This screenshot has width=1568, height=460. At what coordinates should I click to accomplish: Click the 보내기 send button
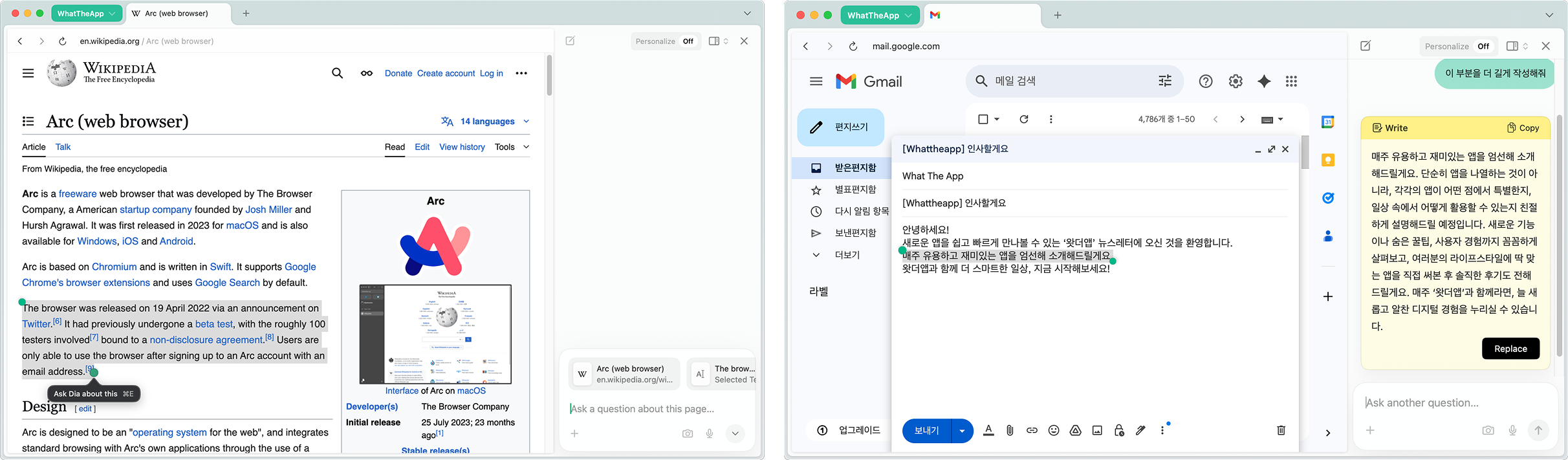[x=926, y=430]
